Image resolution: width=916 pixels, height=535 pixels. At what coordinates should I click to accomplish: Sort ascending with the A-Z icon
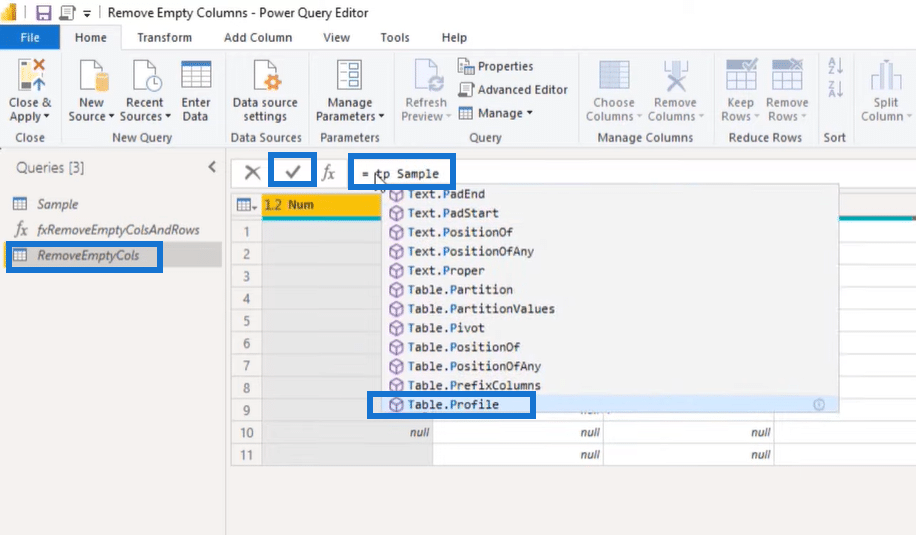pos(835,65)
